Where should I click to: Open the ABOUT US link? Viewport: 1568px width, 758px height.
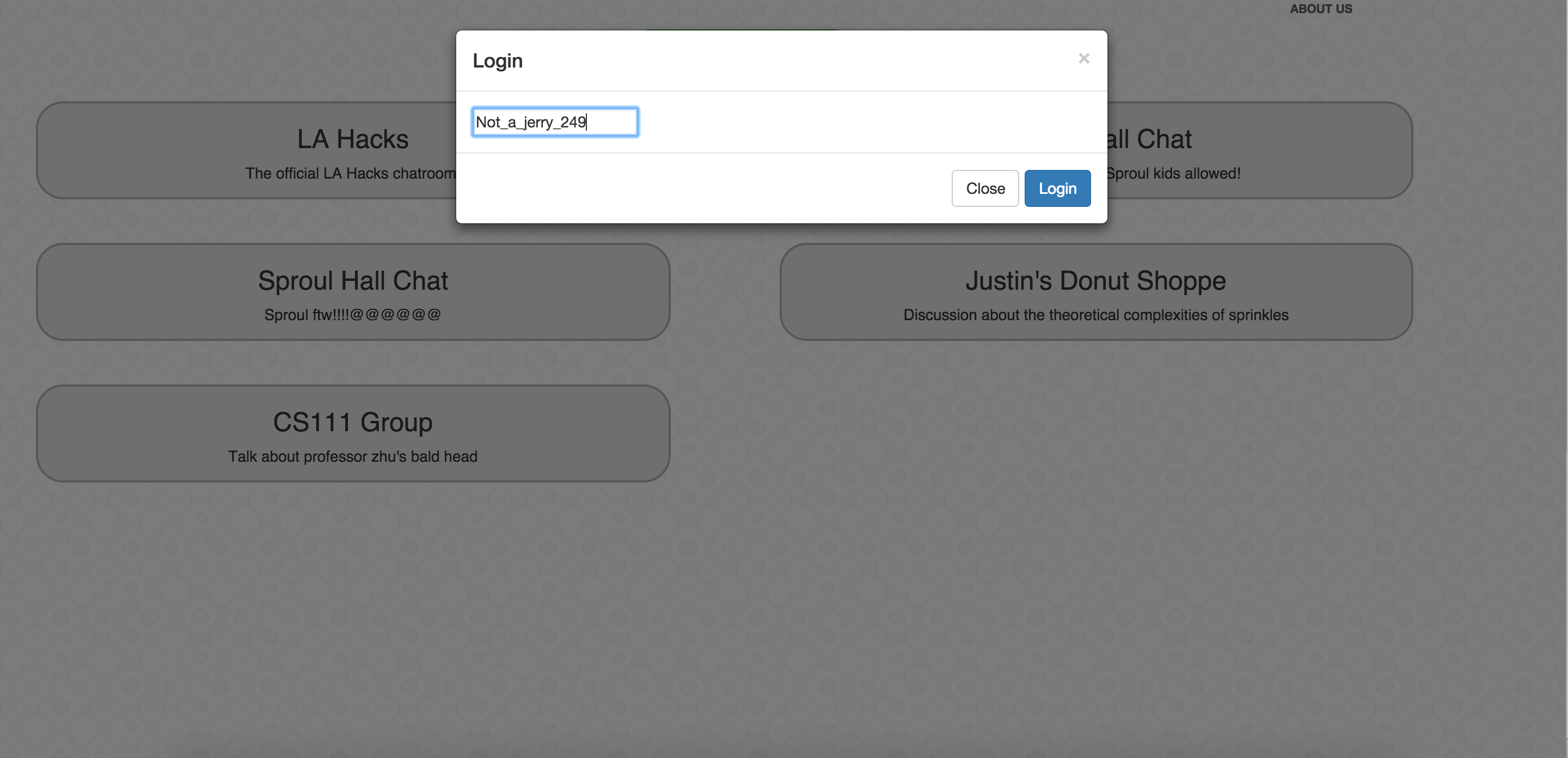tap(1320, 9)
